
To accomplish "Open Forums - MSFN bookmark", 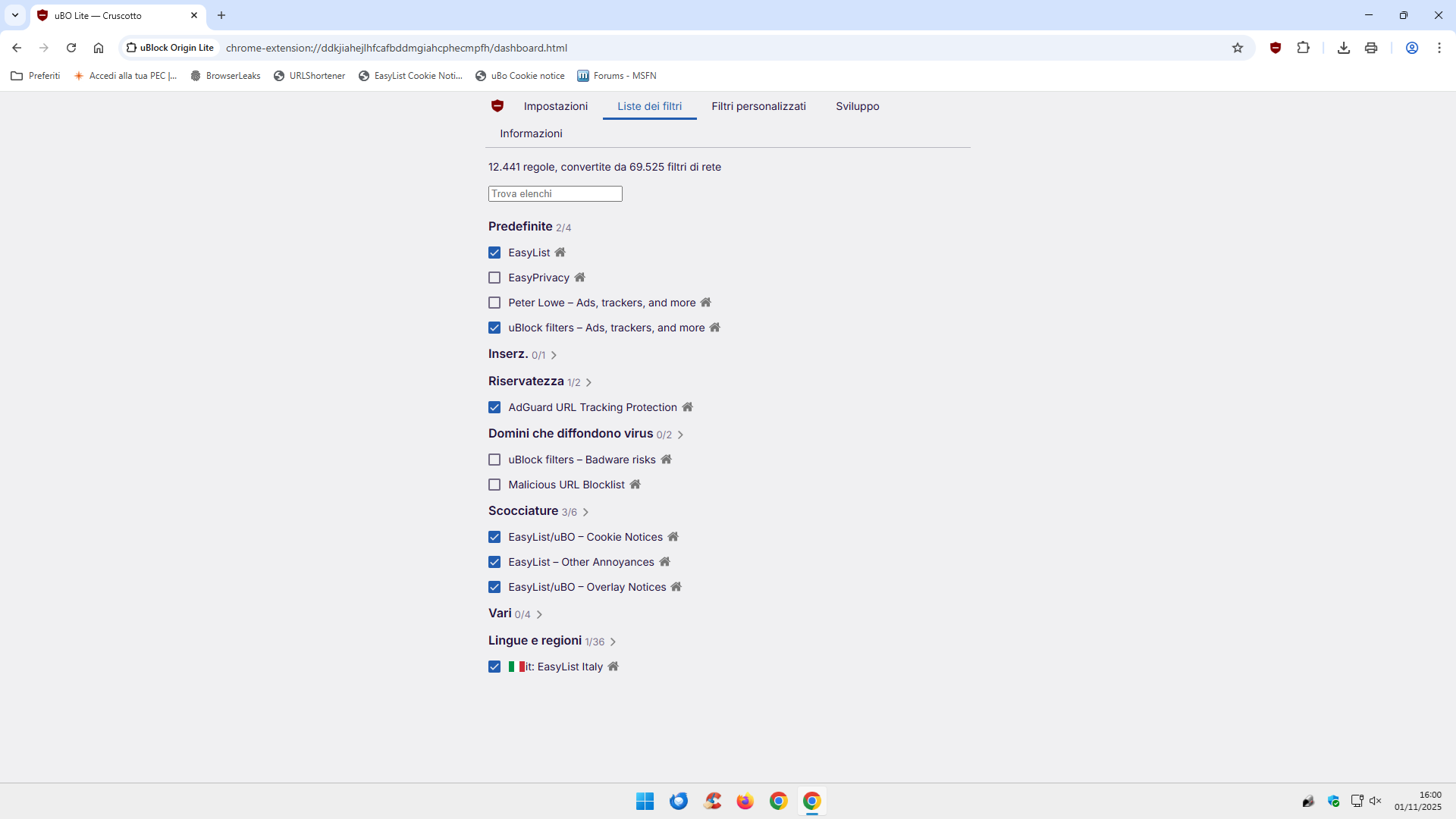I will 617,76.
